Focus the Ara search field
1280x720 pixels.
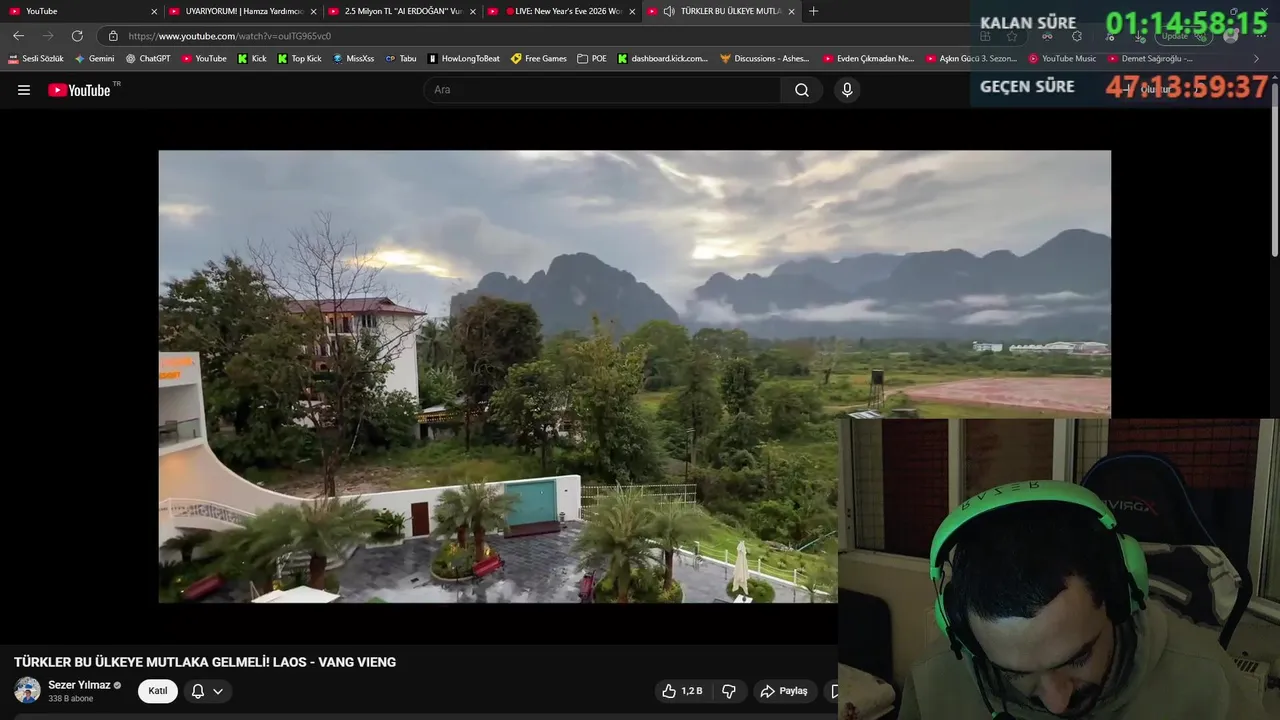tap(603, 90)
